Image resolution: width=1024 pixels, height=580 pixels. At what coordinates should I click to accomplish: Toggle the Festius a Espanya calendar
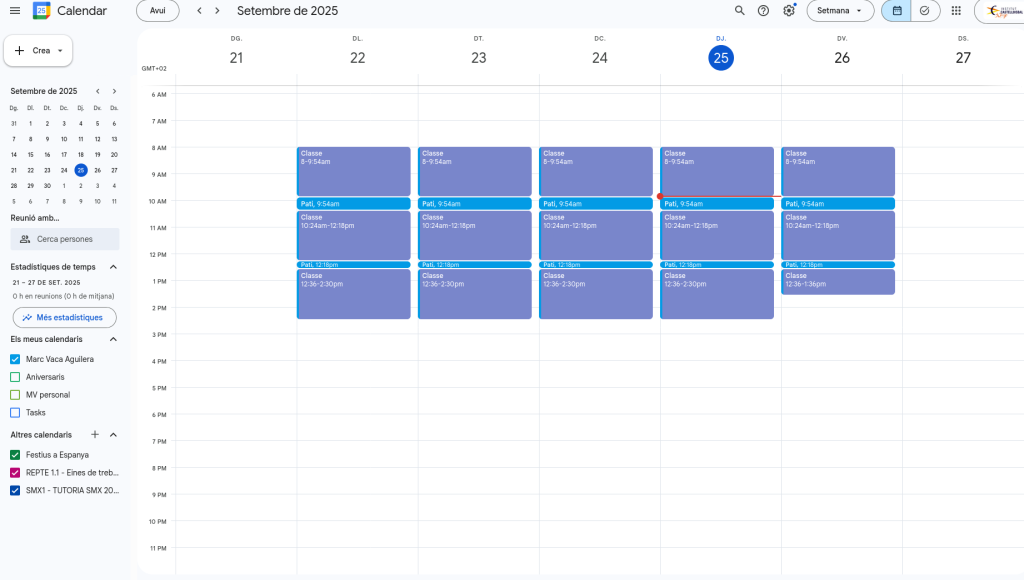click(15, 455)
